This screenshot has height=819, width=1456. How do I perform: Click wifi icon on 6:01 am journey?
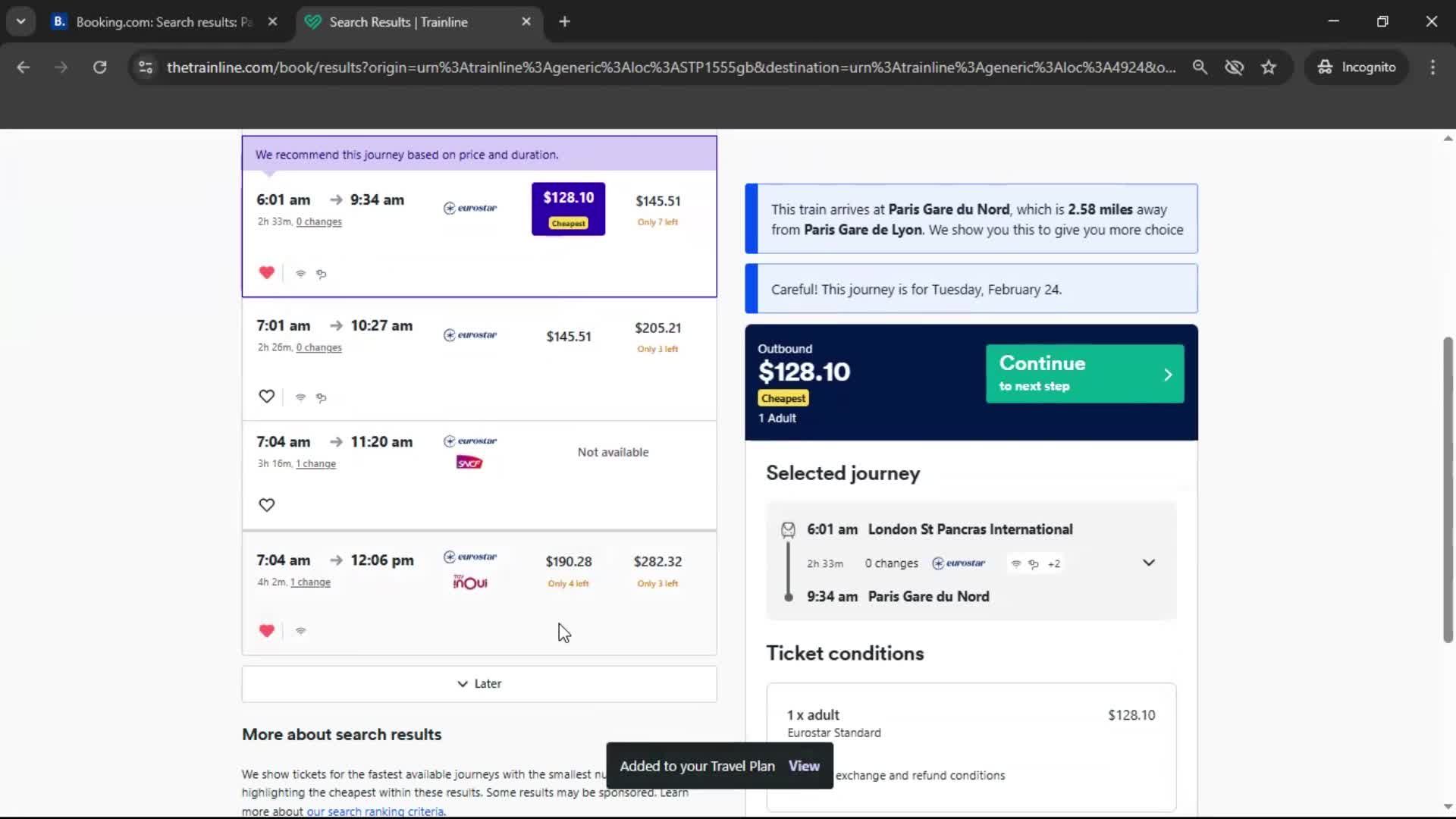tap(300, 274)
